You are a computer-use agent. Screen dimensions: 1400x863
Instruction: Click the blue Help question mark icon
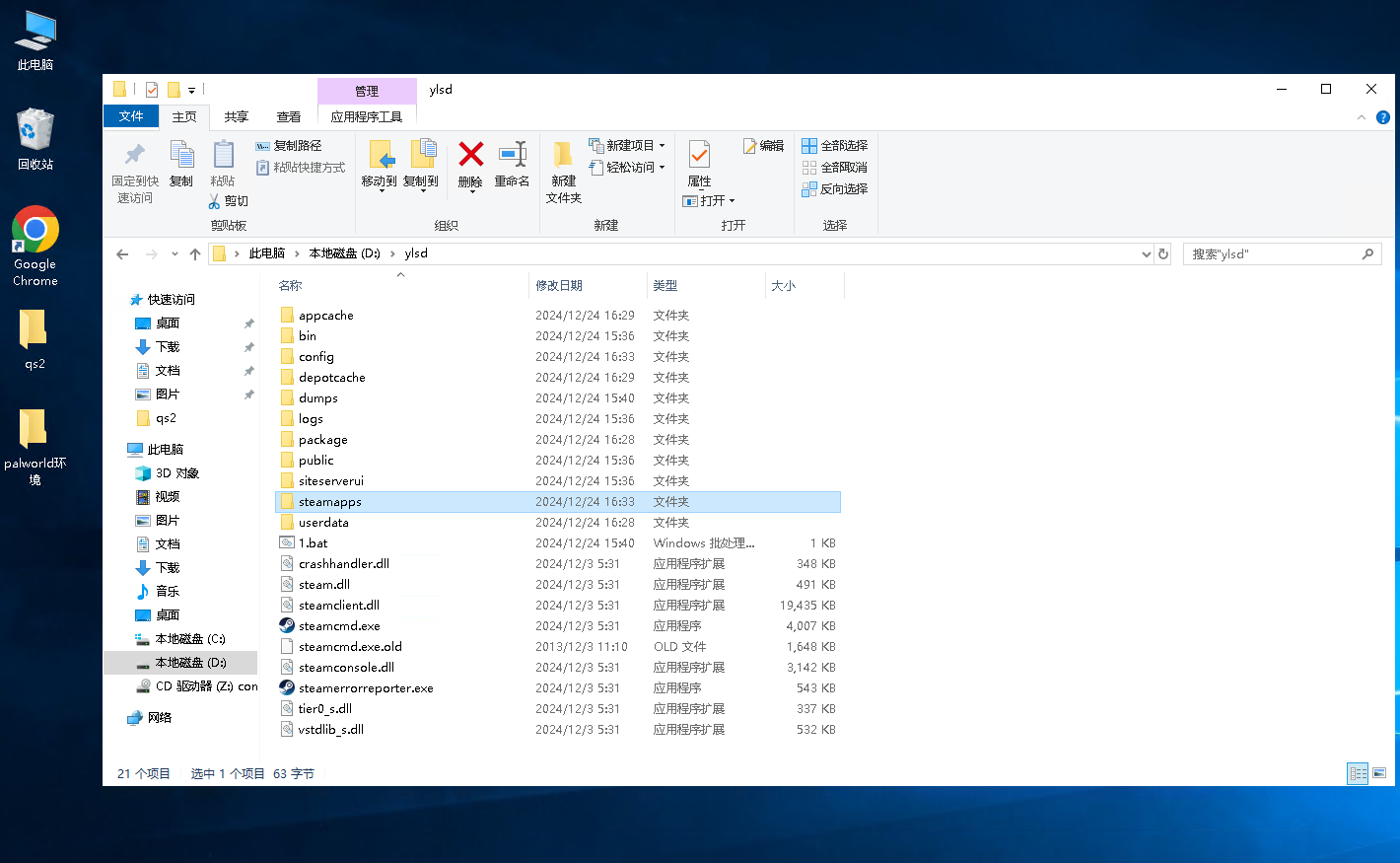pyautogui.click(x=1383, y=116)
